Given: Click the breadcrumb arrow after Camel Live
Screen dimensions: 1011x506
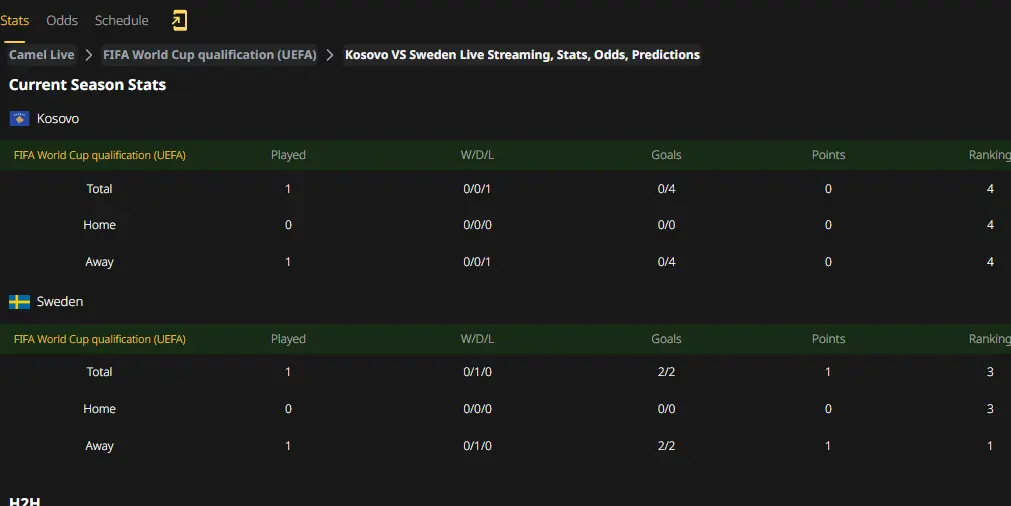Looking at the screenshot, I should 89,55.
